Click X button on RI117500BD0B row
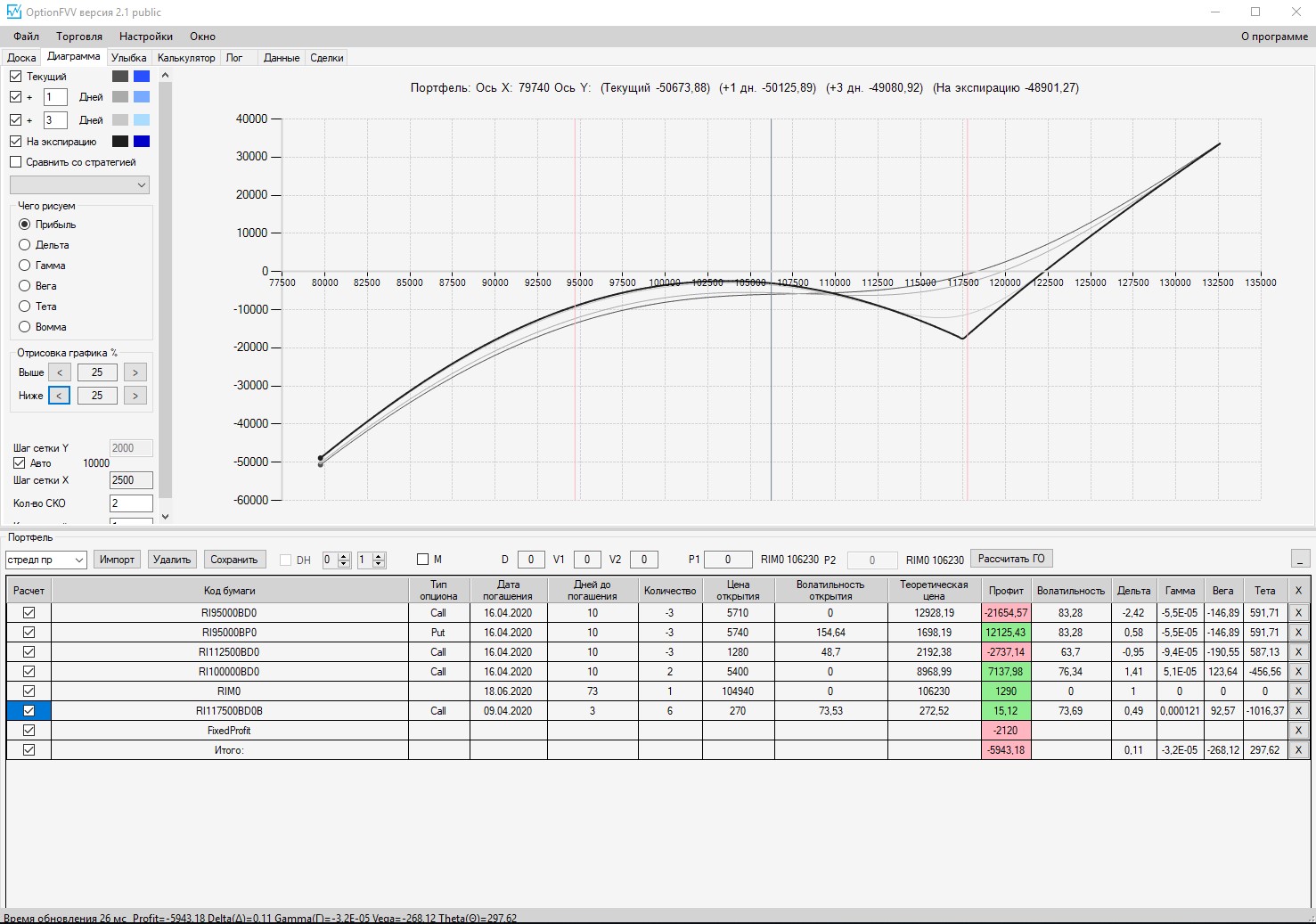1316x924 pixels. (x=1298, y=711)
